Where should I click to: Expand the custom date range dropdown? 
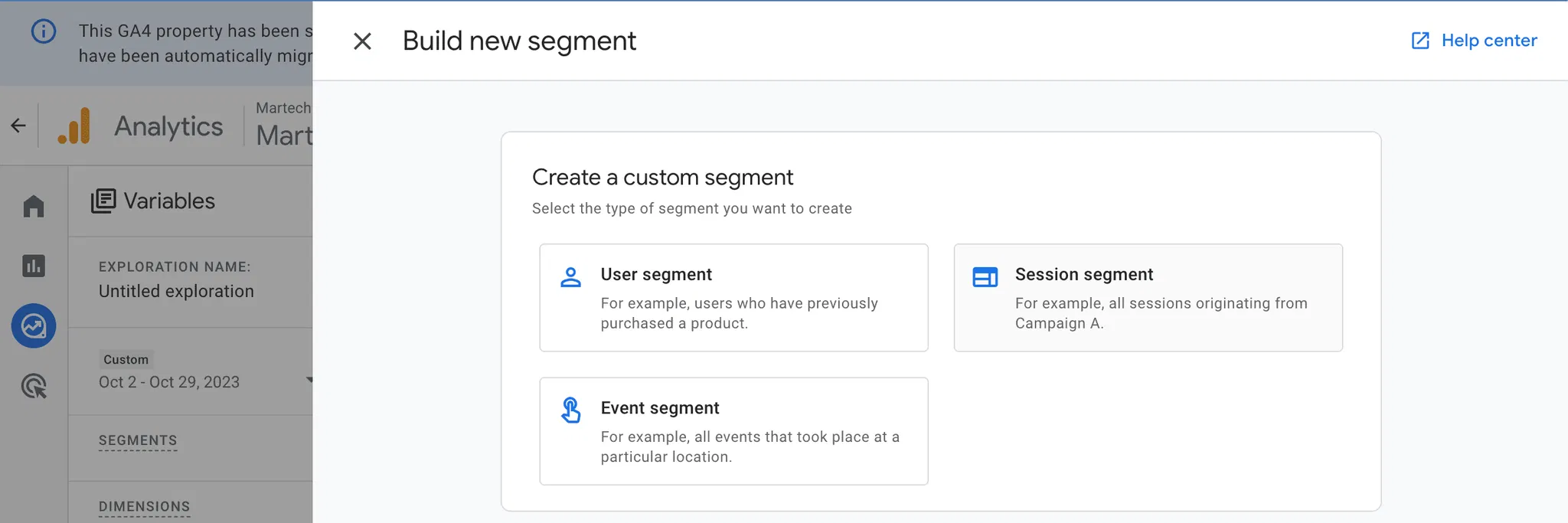pyautogui.click(x=309, y=380)
